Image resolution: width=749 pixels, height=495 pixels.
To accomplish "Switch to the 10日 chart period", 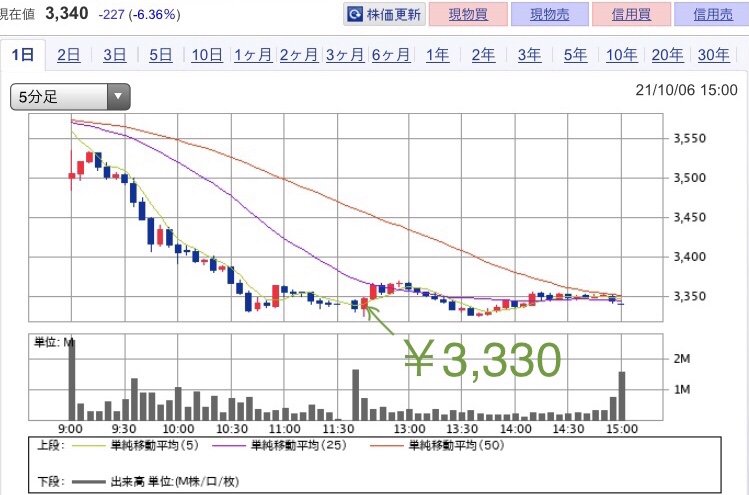I will coord(207,55).
